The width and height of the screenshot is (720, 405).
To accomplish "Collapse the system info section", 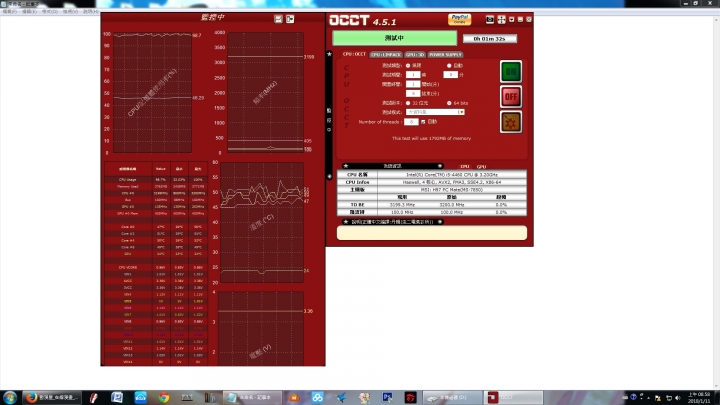I will click(x=439, y=166).
